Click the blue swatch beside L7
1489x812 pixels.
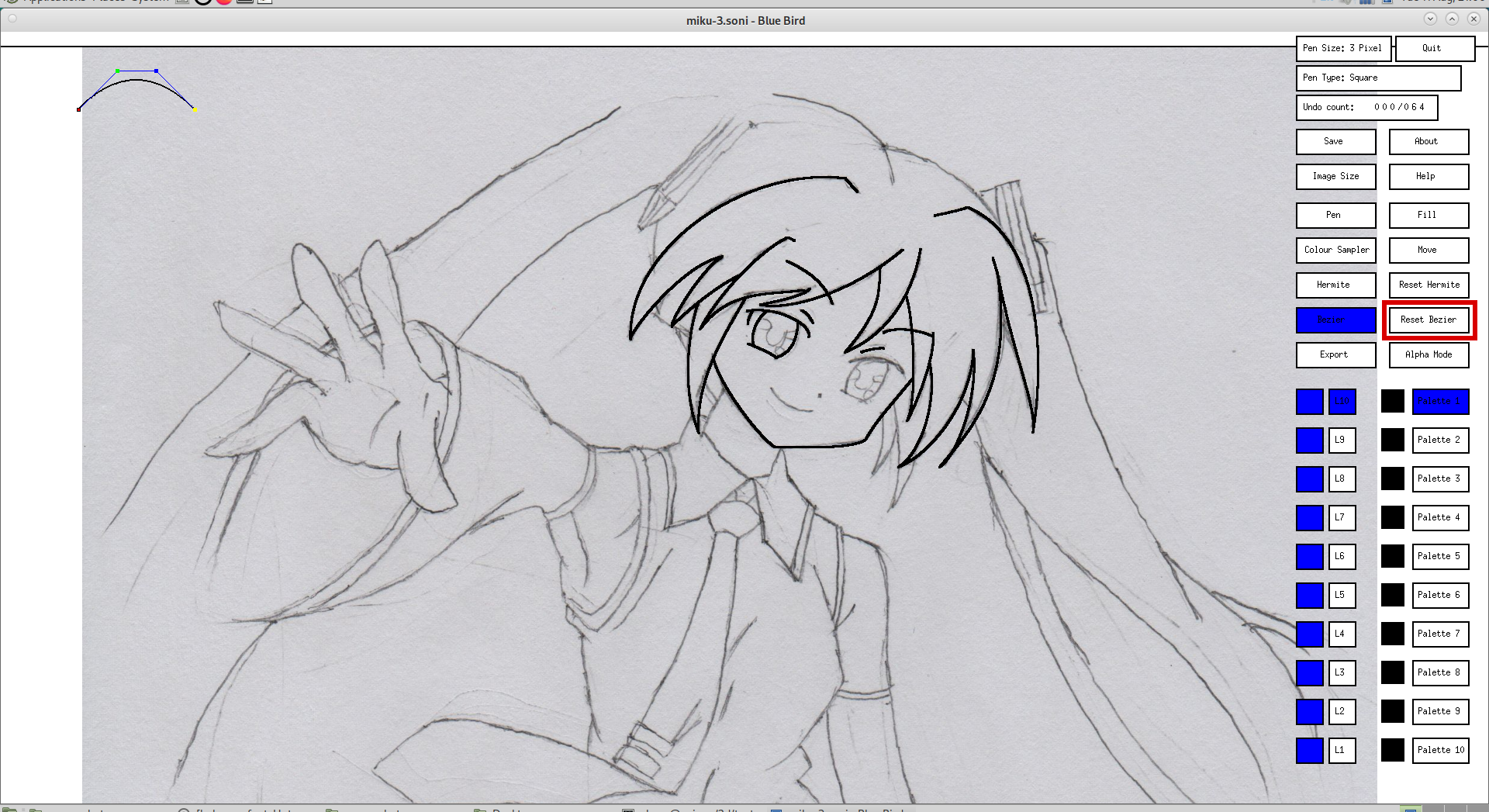click(x=1310, y=517)
